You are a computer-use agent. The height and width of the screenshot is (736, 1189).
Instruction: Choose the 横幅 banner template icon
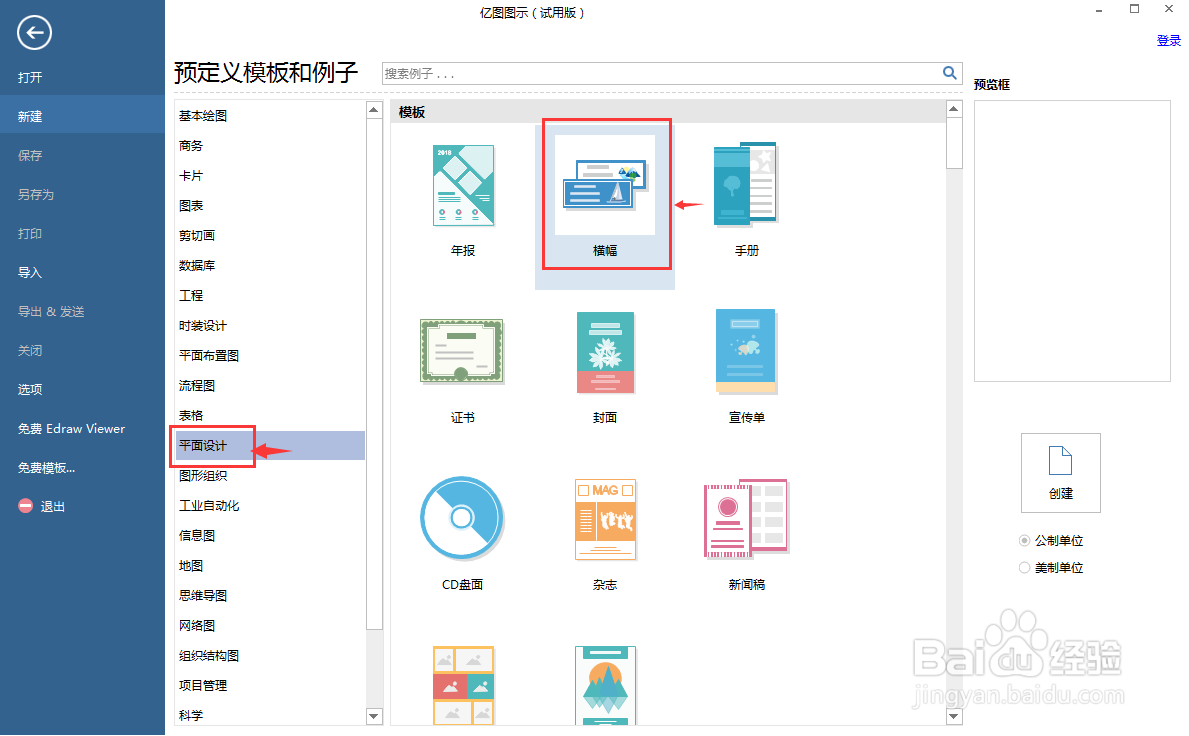604,184
